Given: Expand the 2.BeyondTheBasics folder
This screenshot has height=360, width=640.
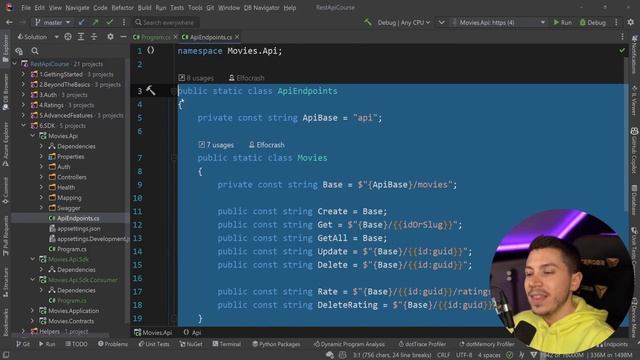Looking at the screenshot, I should coord(23,84).
